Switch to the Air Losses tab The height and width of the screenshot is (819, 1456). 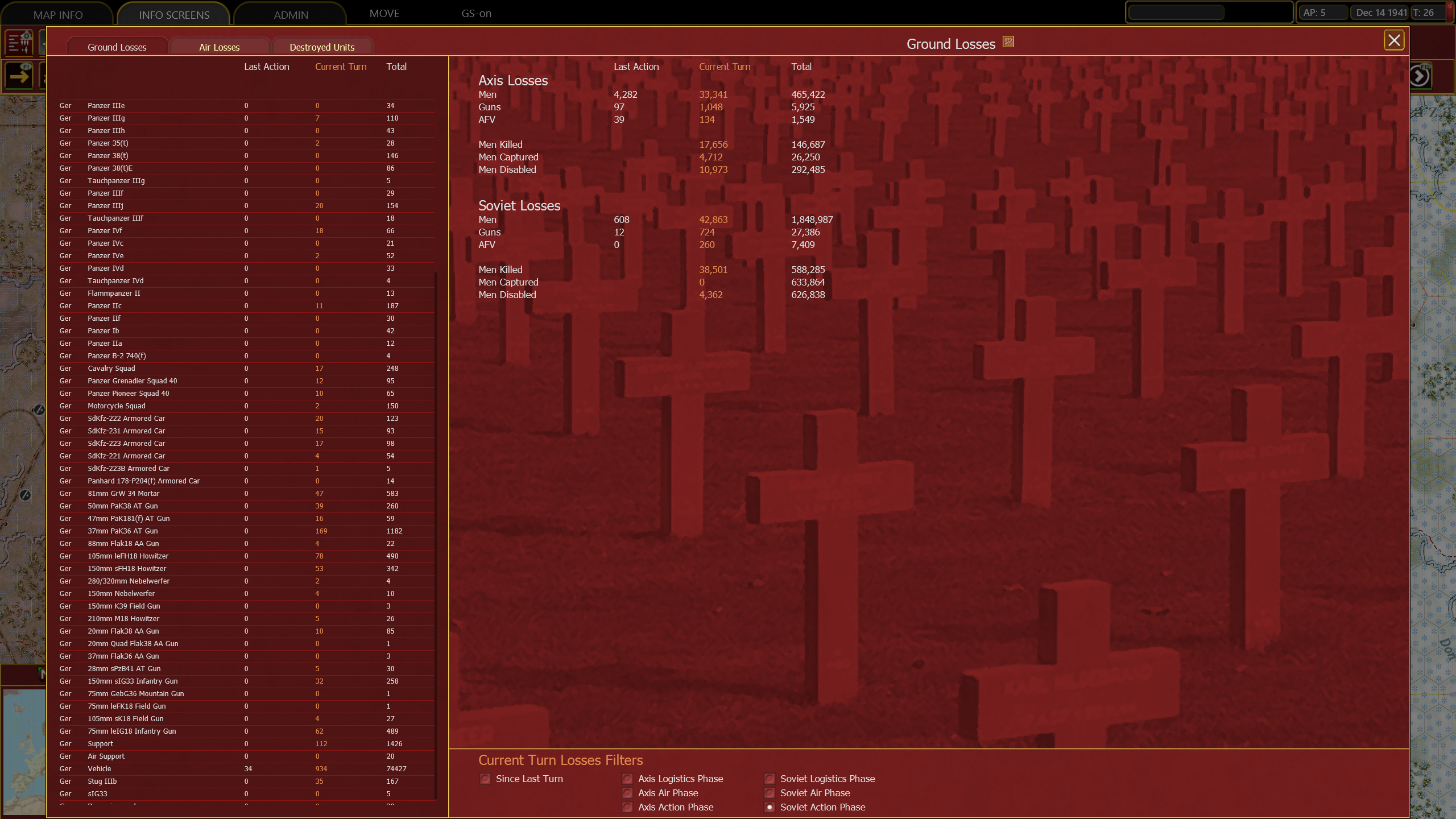tap(220, 47)
